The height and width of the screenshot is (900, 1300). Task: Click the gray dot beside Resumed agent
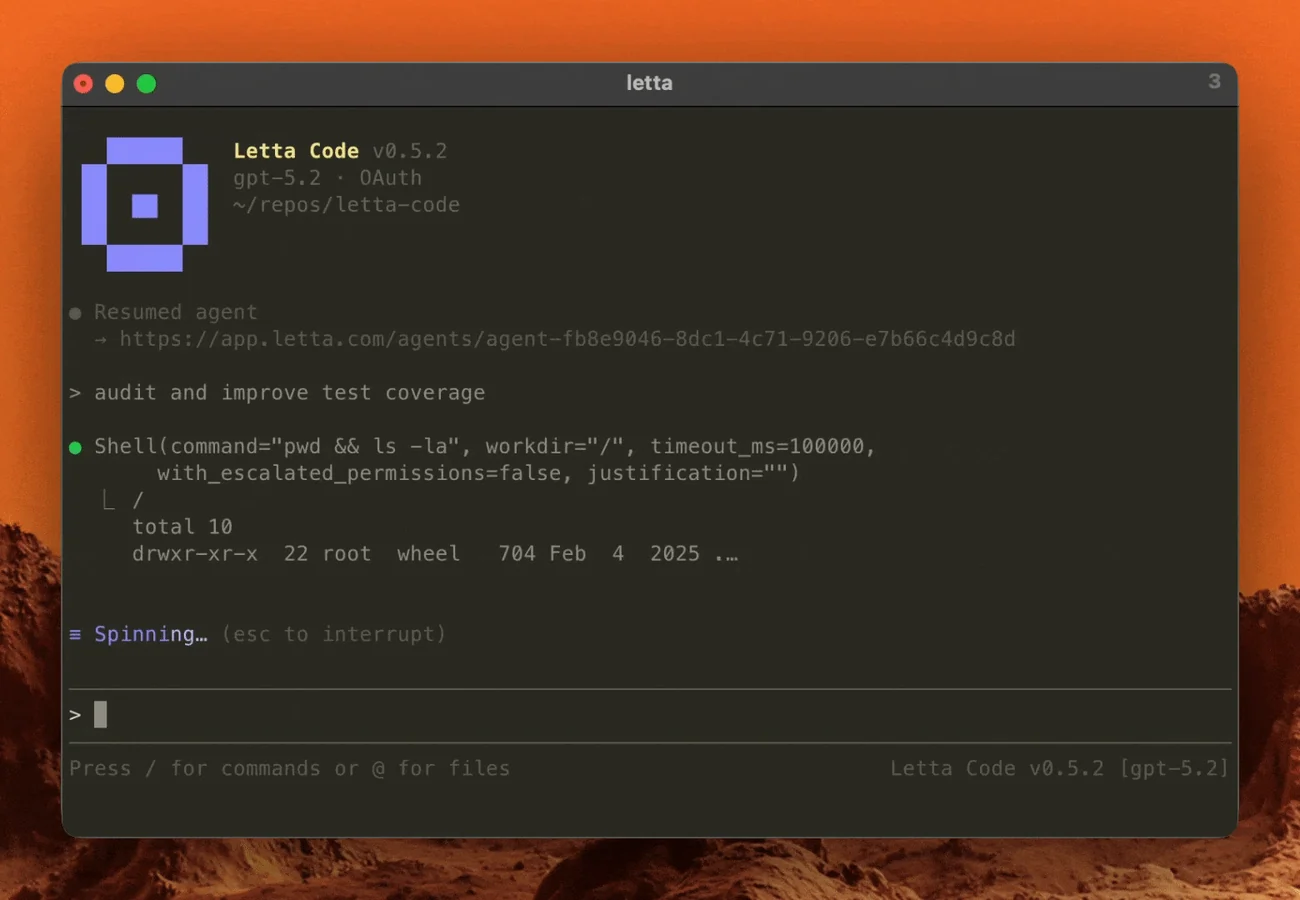[x=75, y=313]
